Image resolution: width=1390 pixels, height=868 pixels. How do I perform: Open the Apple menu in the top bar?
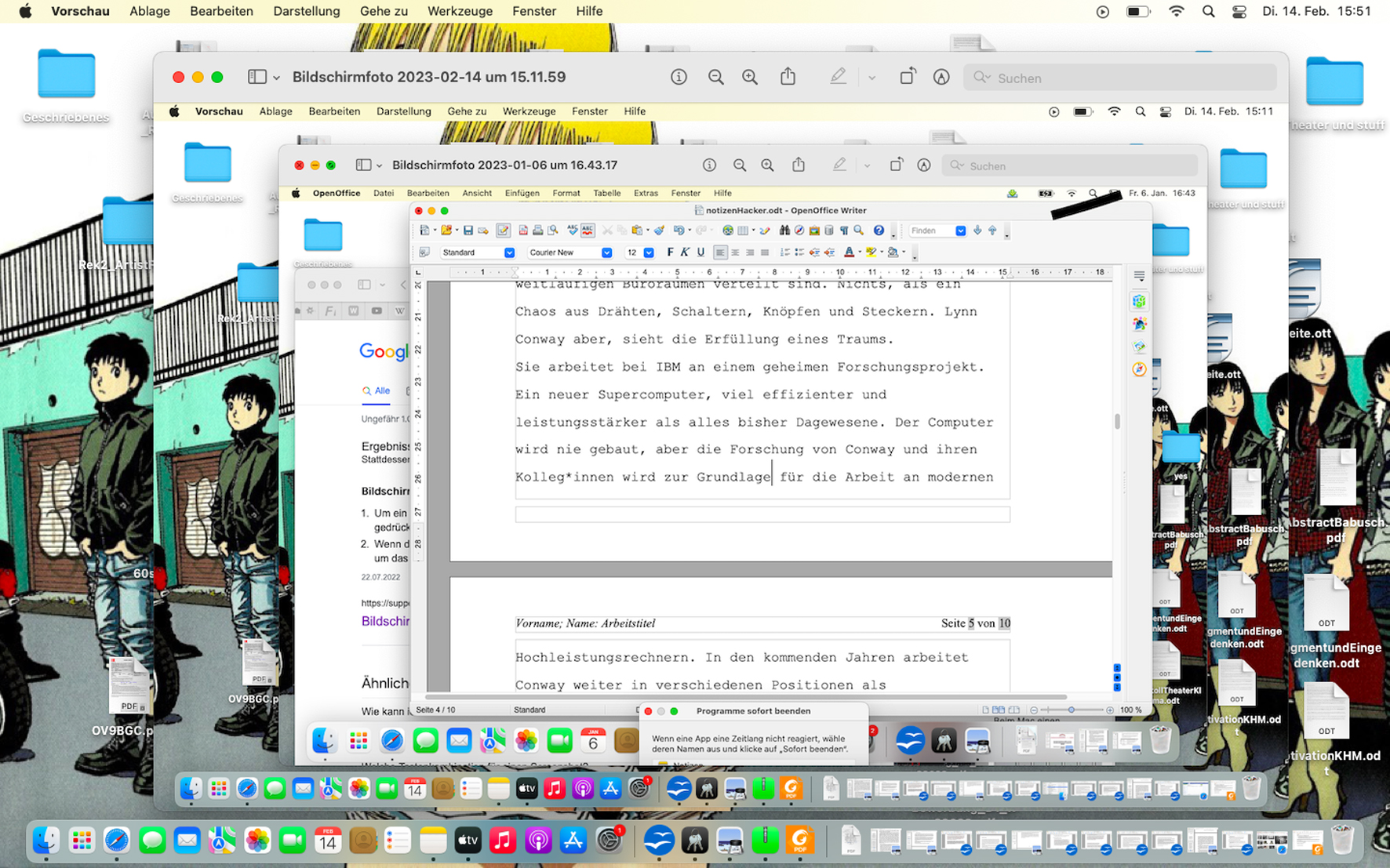tap(25, 11)
